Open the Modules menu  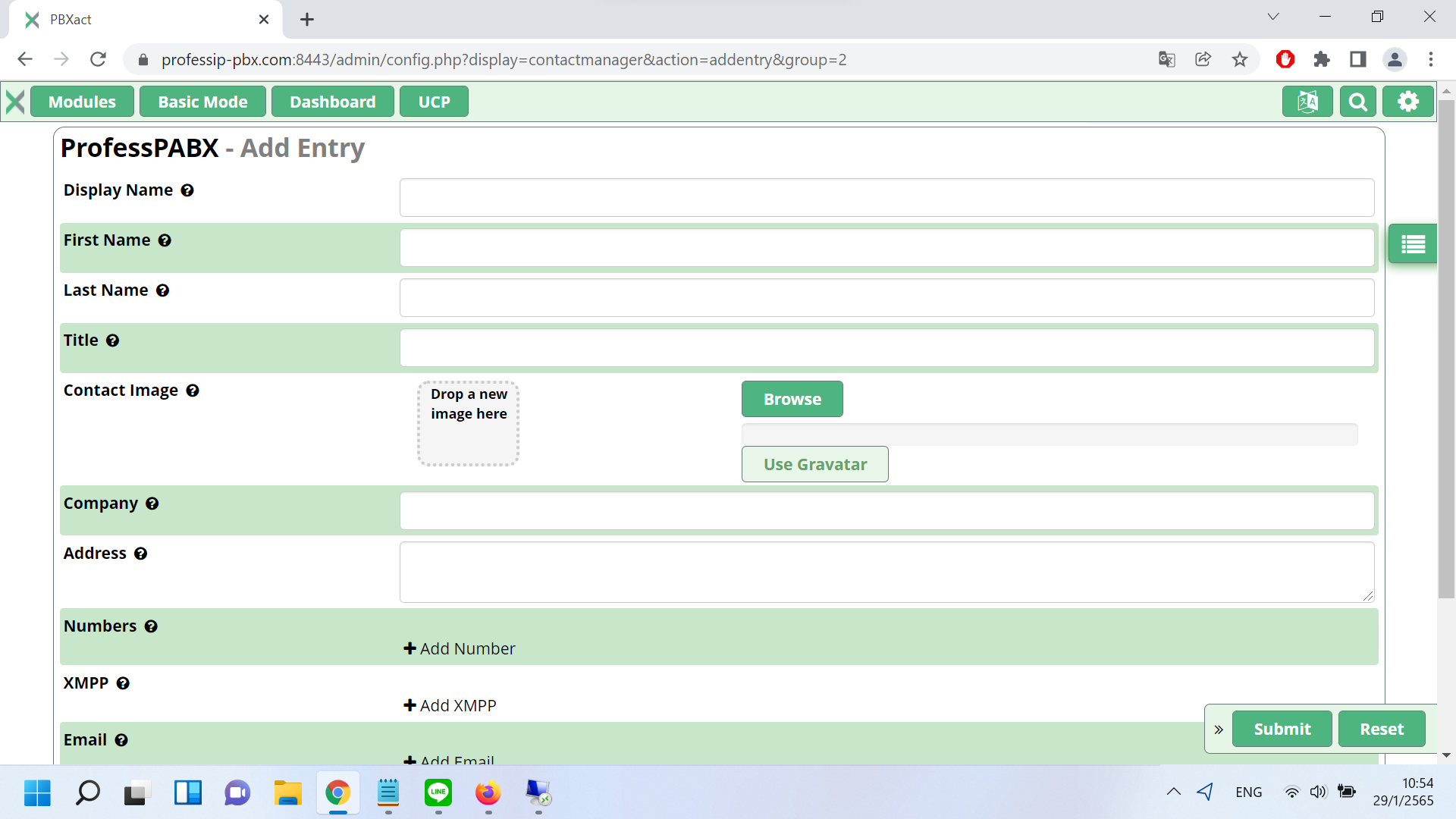click(x=82, y=102)
